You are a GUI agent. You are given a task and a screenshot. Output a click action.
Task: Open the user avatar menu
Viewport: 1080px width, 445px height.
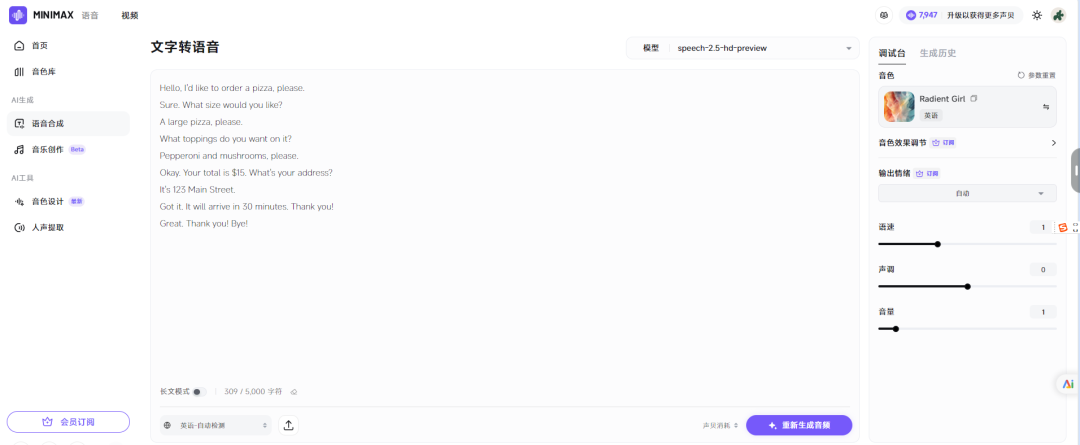click(x=1058, y=15)
